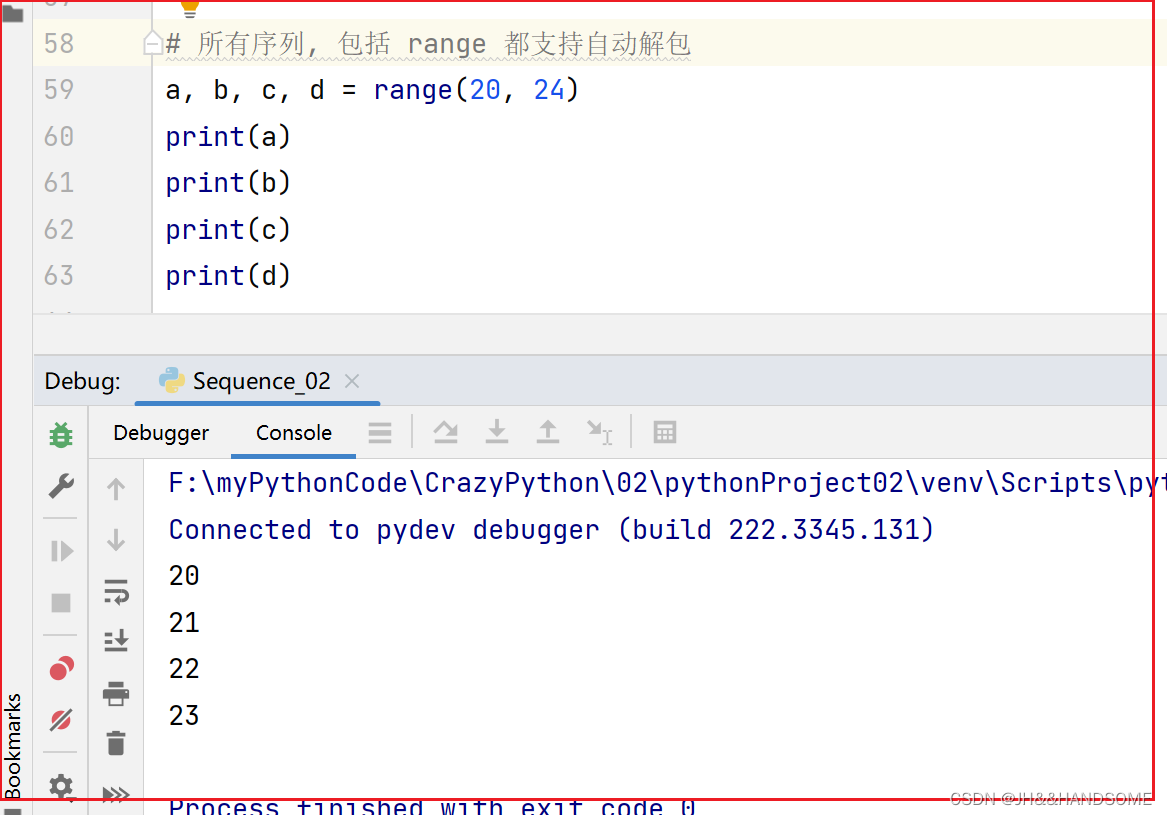Click the Step Into down-arrow icon
This screenshot has width=1167, height=815.
tap(496, 432)
